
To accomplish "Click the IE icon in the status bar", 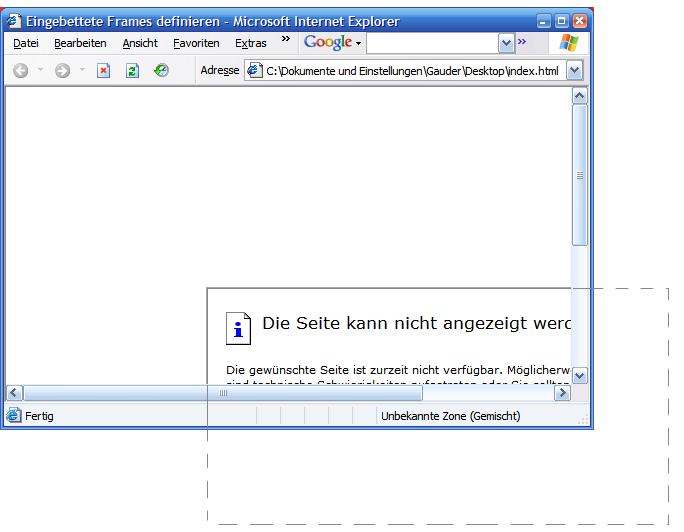I will [x=14, y=415].
